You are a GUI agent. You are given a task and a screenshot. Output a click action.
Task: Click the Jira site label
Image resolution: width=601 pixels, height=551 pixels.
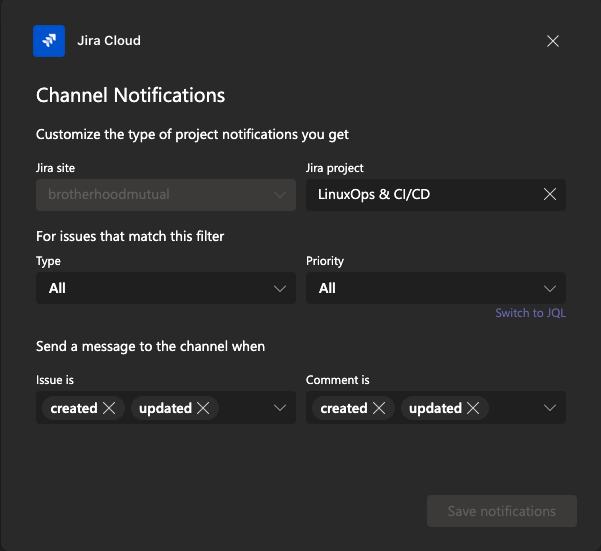coord(55,168)
